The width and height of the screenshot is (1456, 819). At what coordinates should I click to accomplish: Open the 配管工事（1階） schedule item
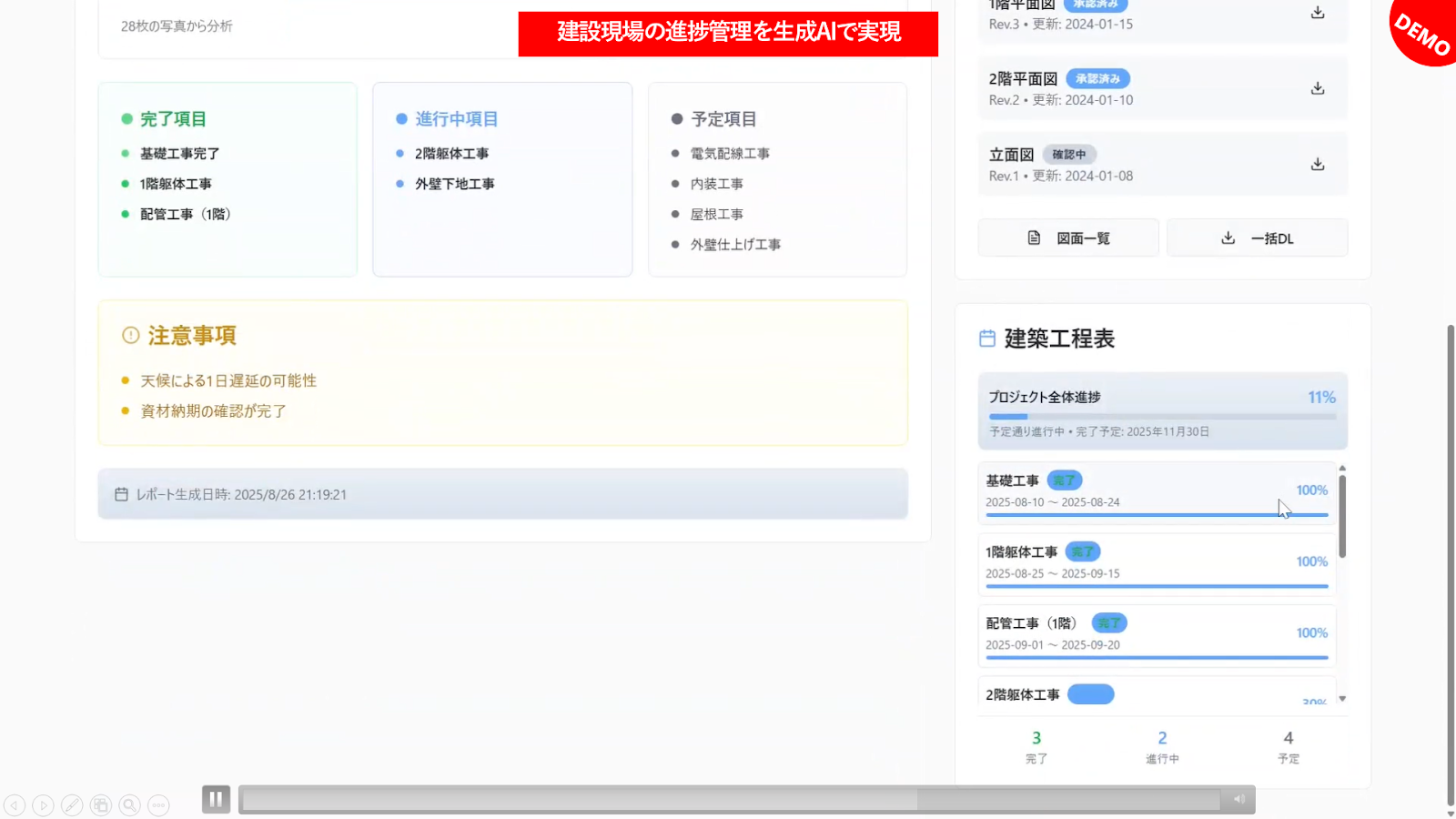[x=1156, y=634]
